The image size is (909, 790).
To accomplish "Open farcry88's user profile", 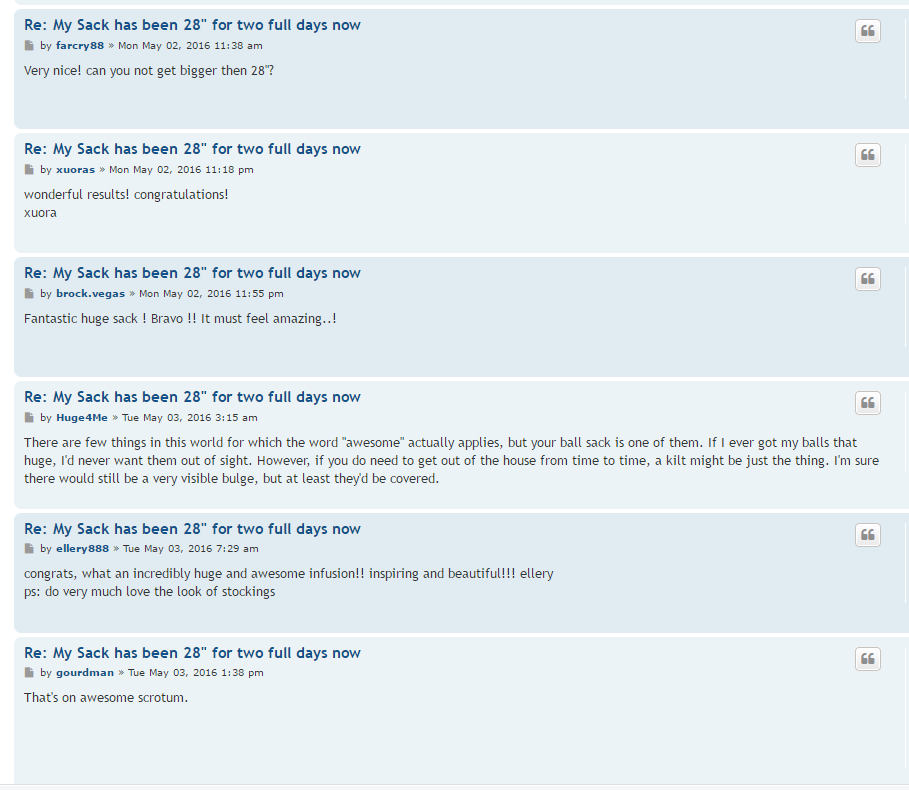I will pyautogui.click(x=80, y=46).
